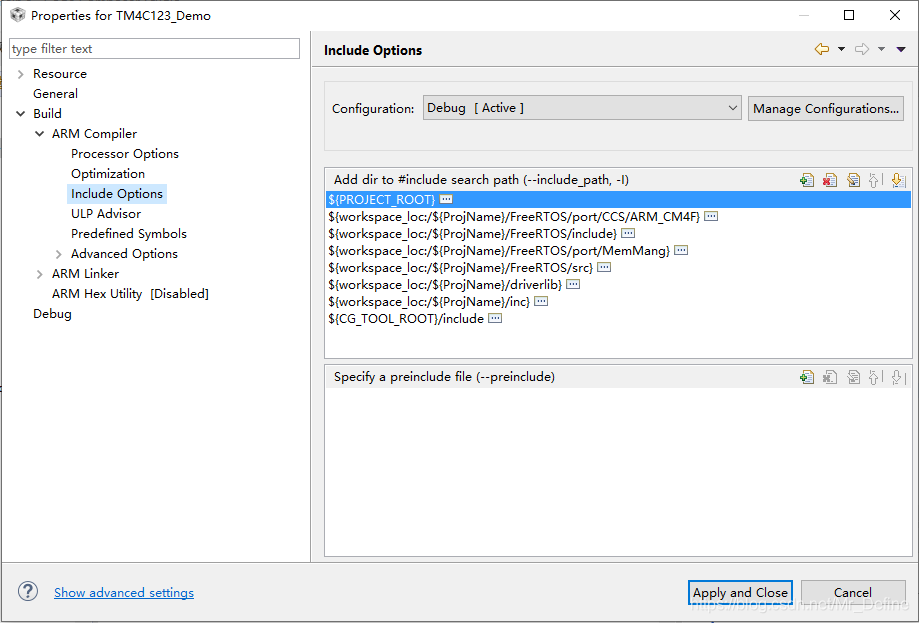Expand the ARM Linker node
Viewport: 919px width, 623px height.
tap(39, 274)
